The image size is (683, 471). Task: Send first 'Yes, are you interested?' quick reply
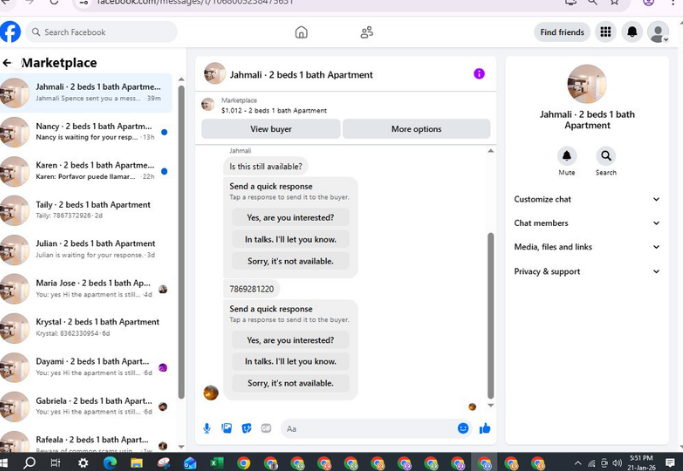(x=290, y=217)
